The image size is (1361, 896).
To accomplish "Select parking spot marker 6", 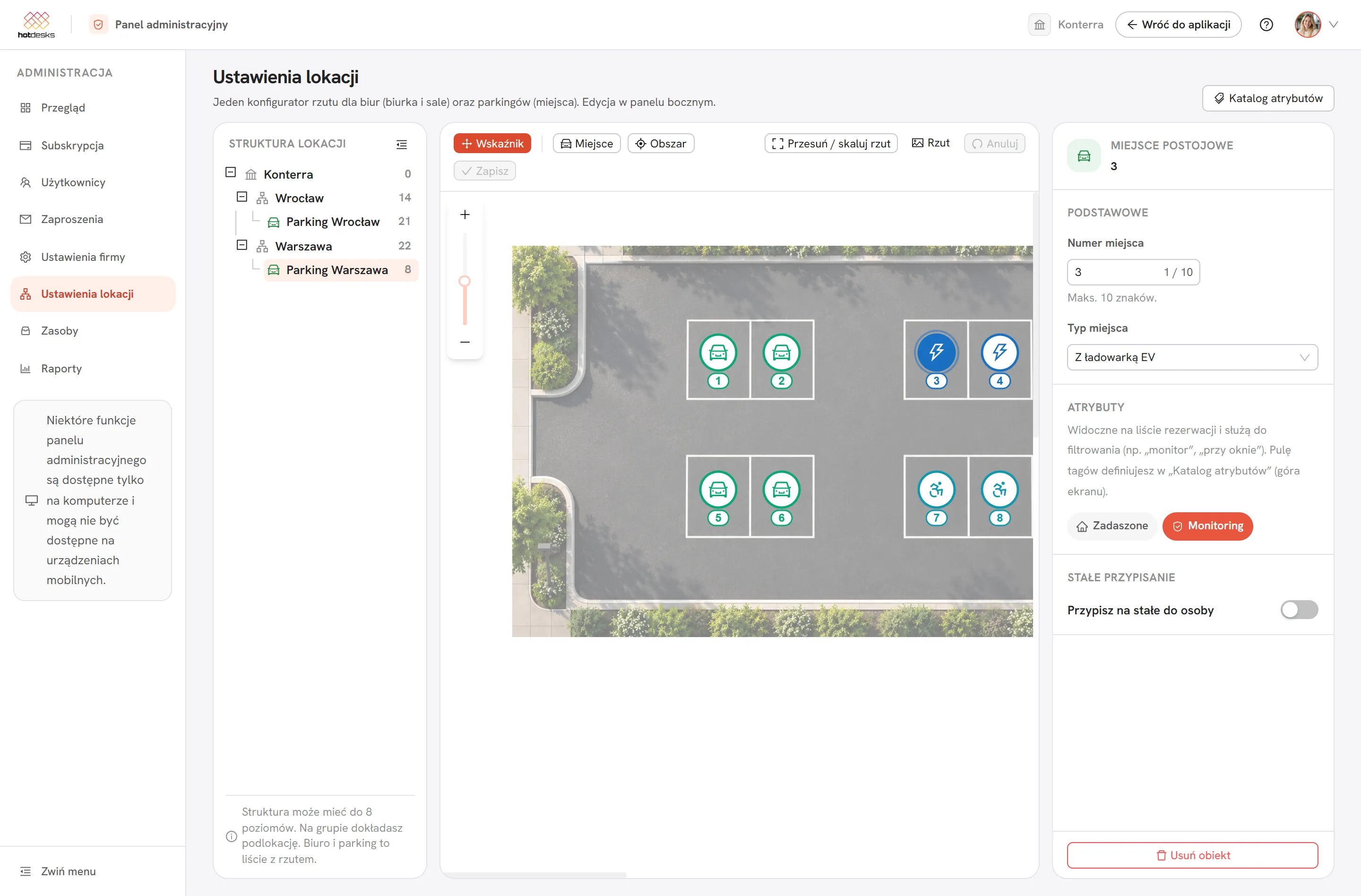I will pyautogui.click(x=781, y=490).
